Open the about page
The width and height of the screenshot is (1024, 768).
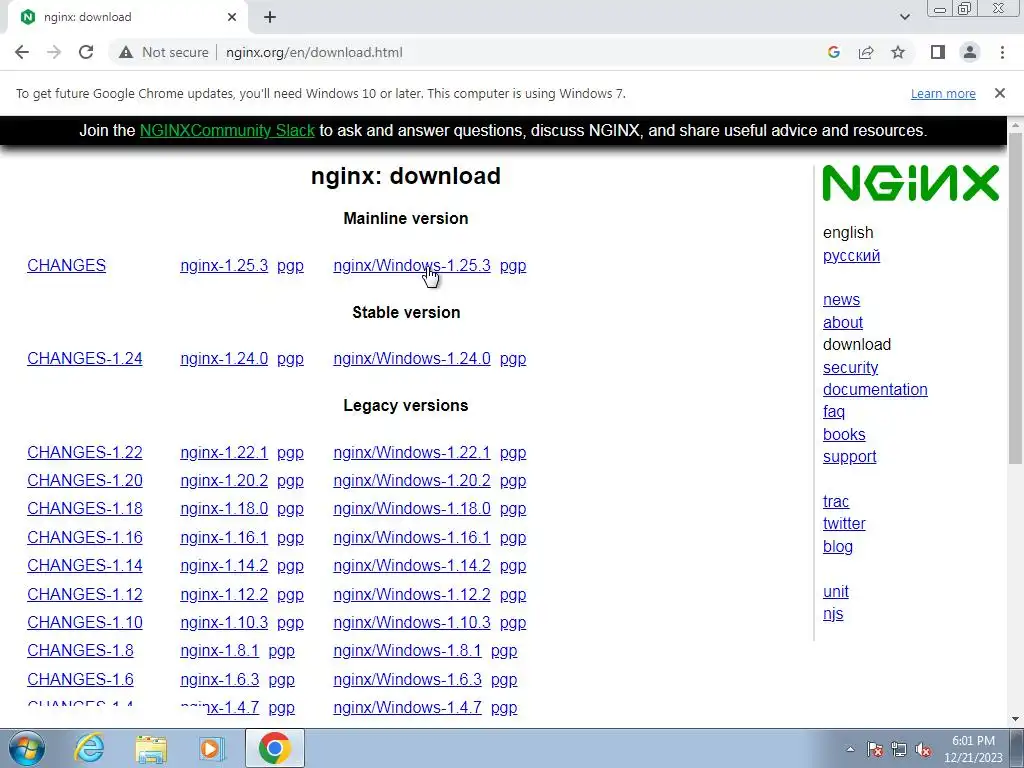pos(843,322)
